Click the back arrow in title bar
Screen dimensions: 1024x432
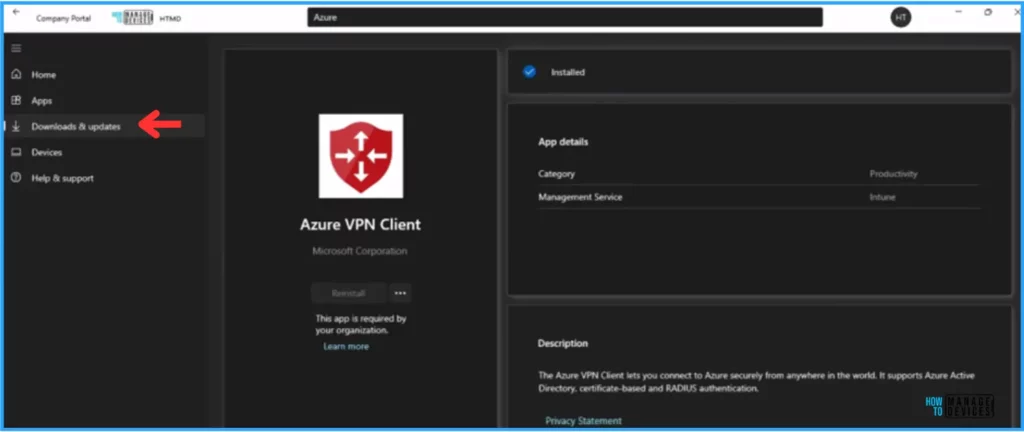pos(16,12)
